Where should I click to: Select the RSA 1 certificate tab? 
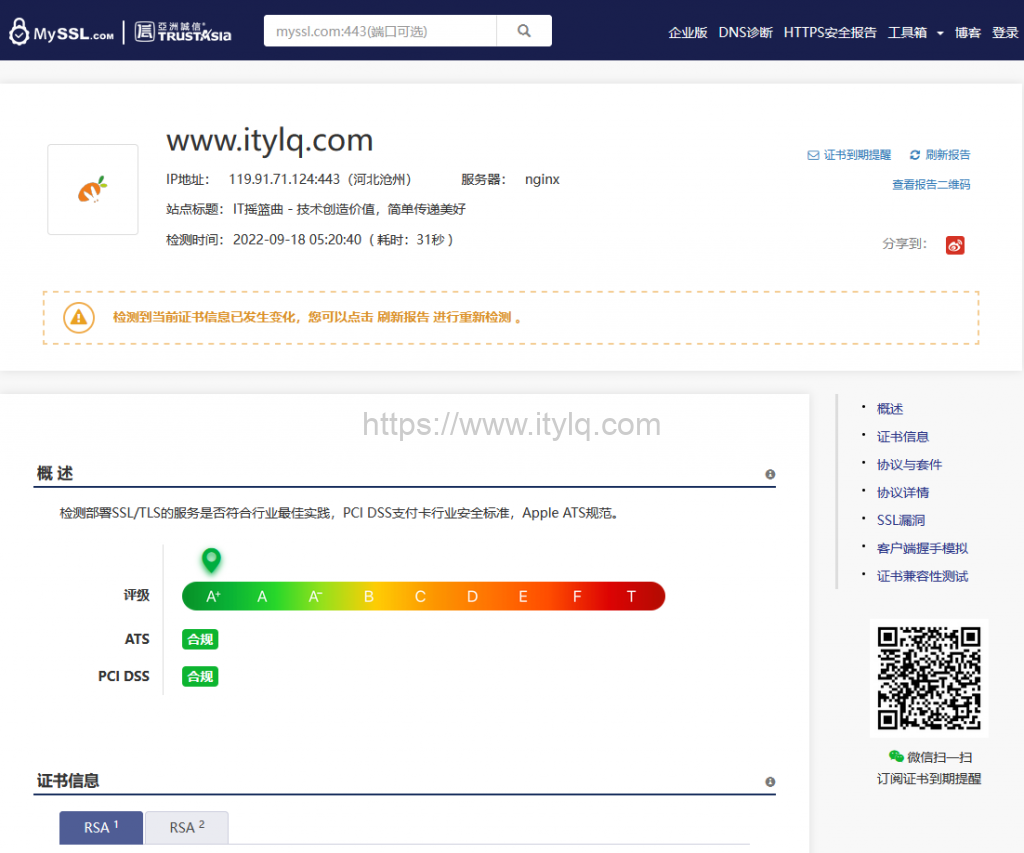(x=100, y=827)
